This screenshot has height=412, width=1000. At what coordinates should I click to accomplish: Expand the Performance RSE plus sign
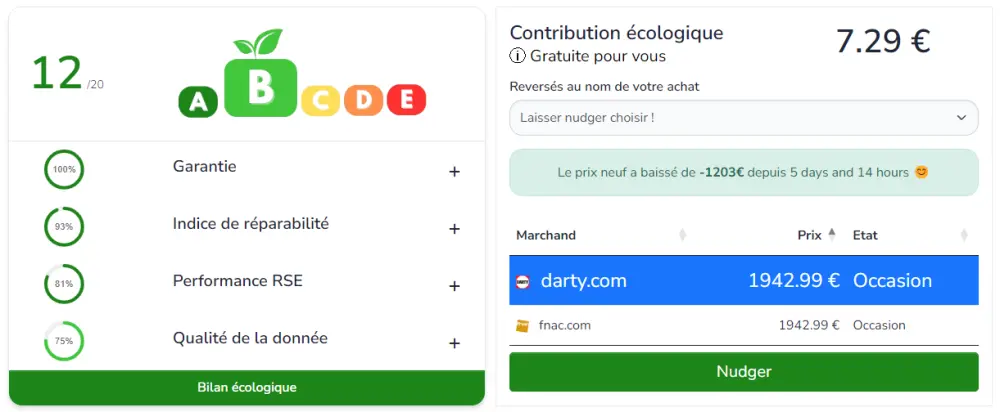coord(454,286)
